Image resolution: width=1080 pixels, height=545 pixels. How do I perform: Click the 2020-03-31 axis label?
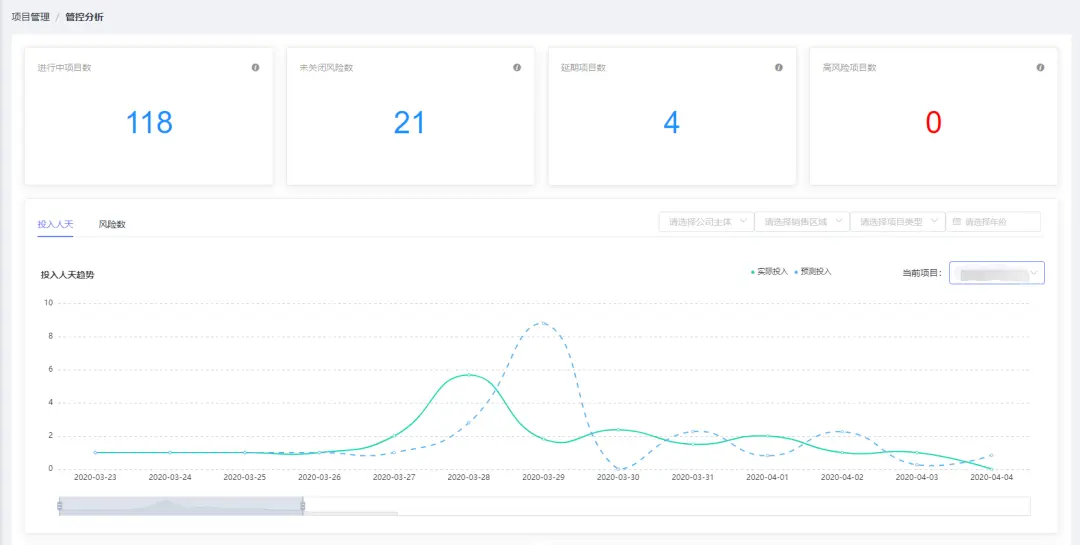point(693,477)
